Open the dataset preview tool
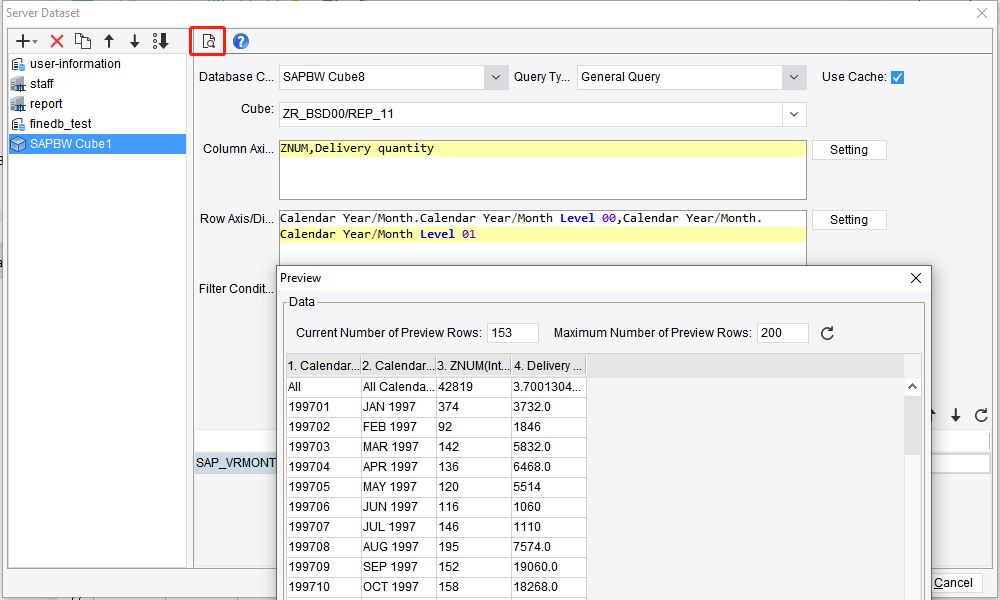The image size is (1000, 600). (207, 41)
